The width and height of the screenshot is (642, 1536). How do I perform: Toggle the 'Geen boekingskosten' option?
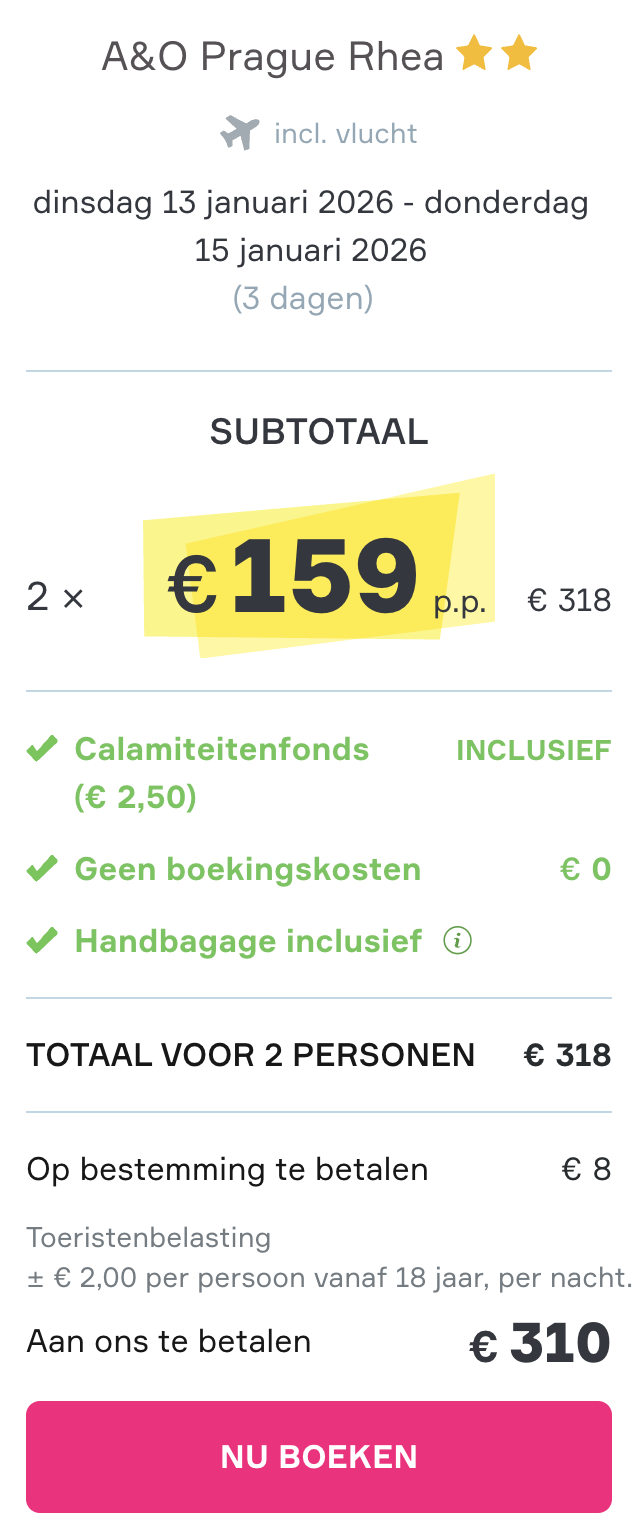click(x=246, y=868)
